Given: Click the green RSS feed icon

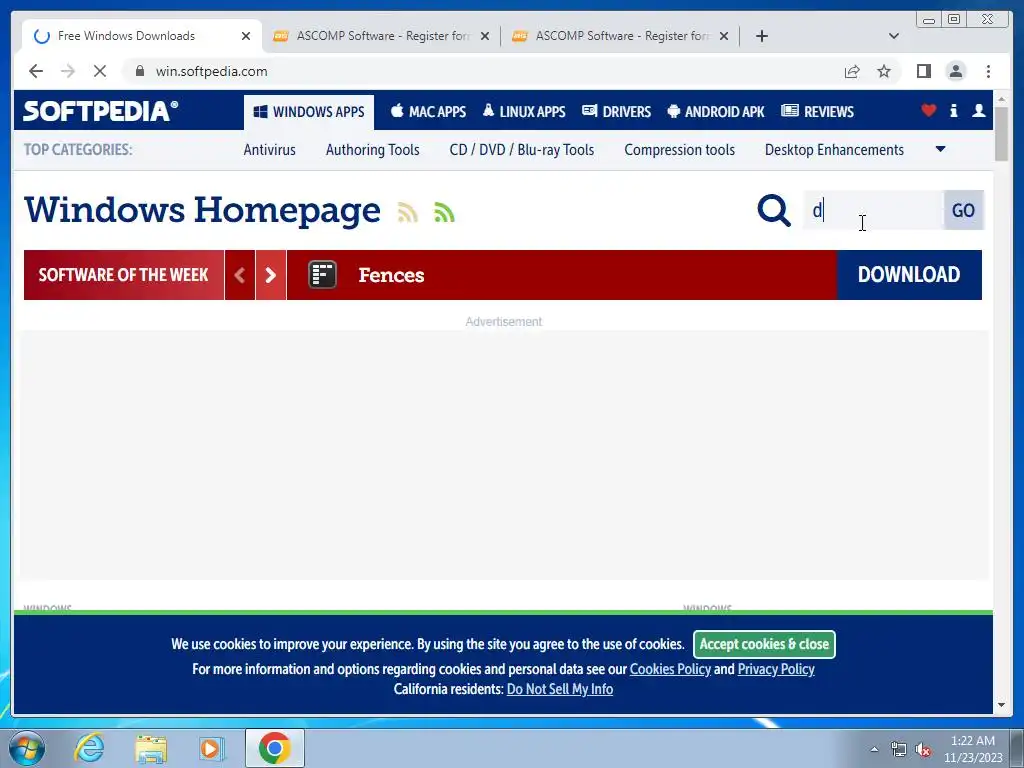Looking at the screenshot, I should click(444, 212).
